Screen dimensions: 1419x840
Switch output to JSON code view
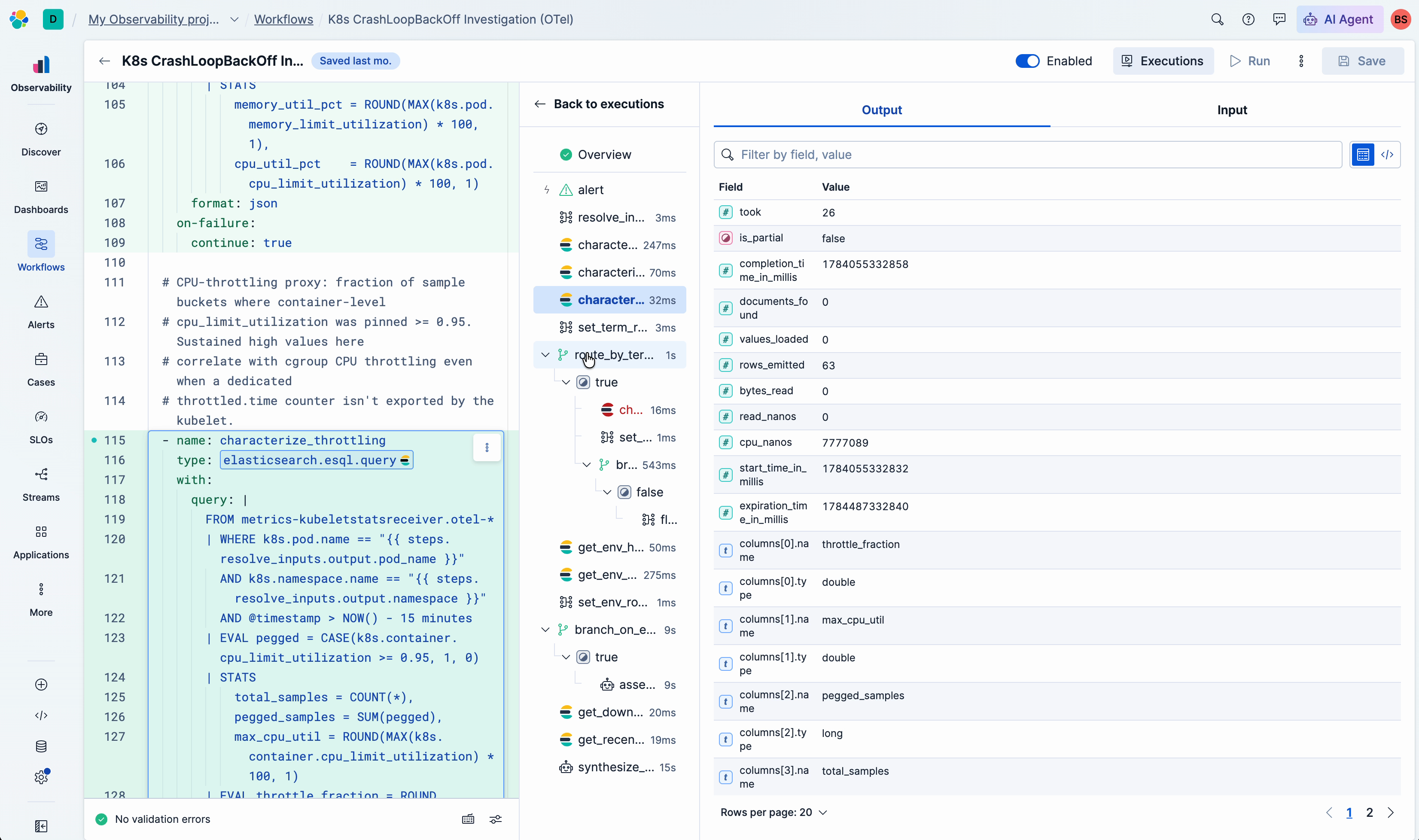[1387, 154]
